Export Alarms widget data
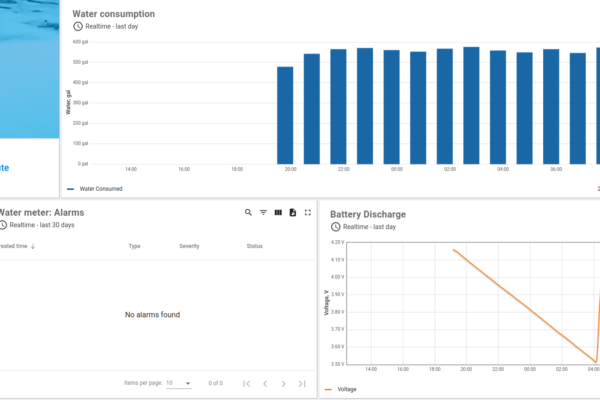The width and height of the screenshot is (600, 400). click(293, 213)
